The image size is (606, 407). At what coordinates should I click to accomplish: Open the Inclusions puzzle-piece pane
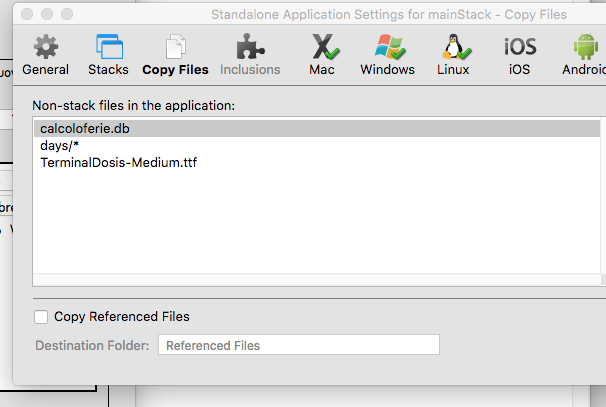tap(250, 55)
